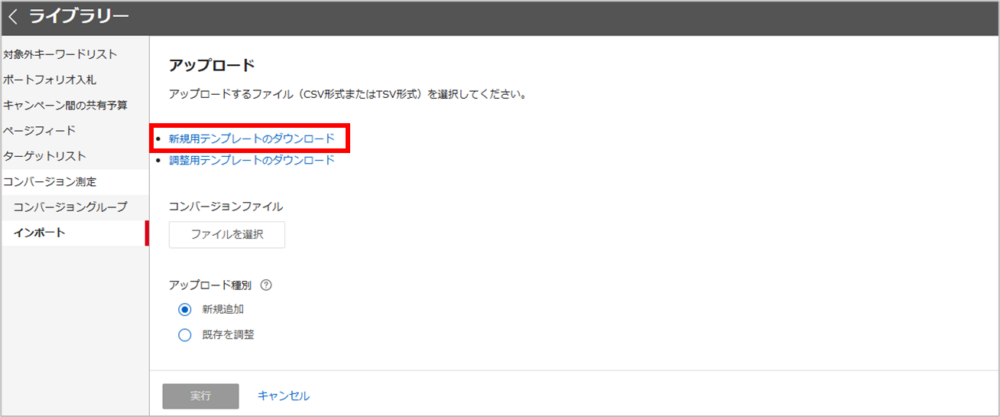This screenshot has width=1000, height=417.
Task: Open the help icon next to アップロード種別
Action: pos(266,285)
